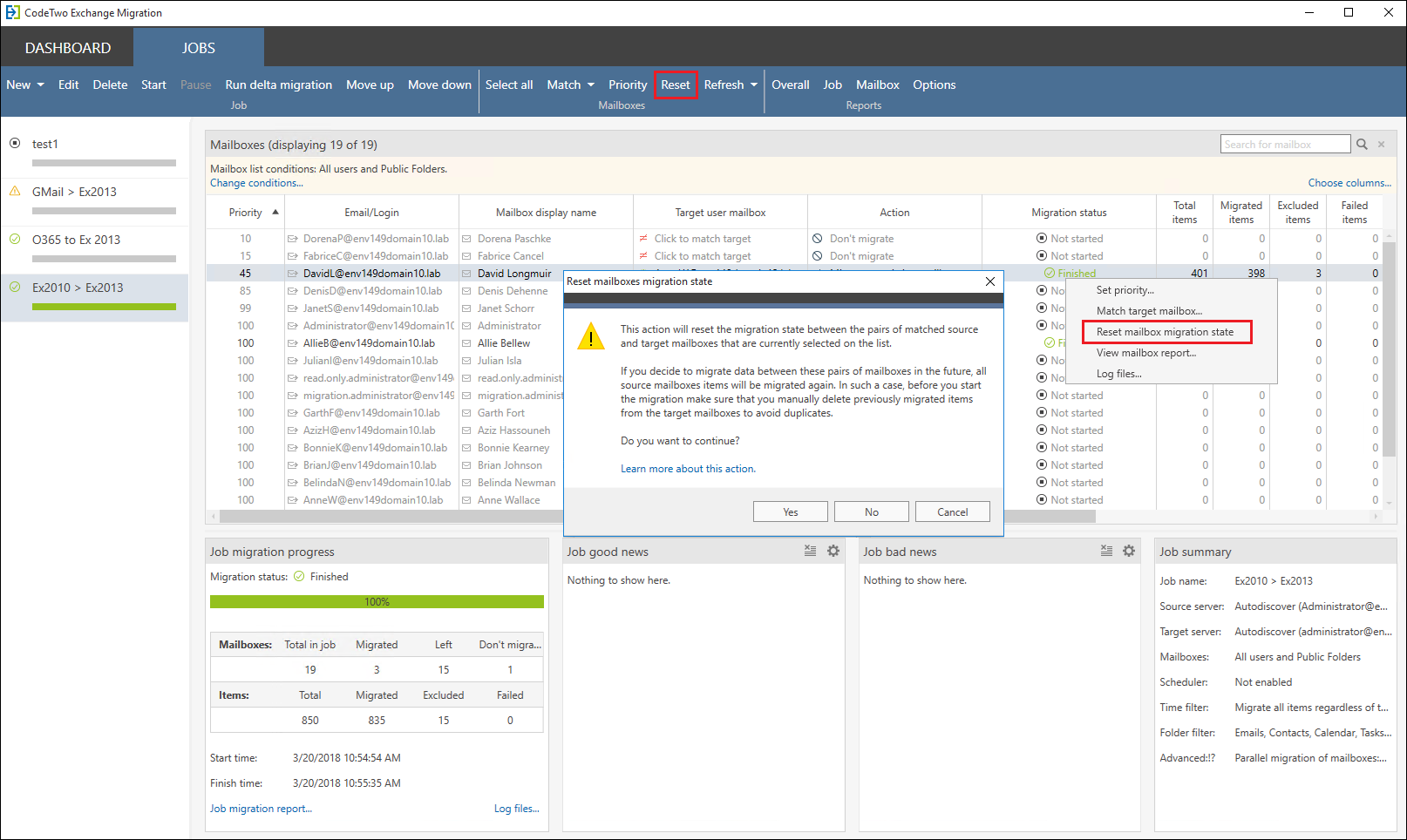Click the Search for mailbox field
Viewport: 1407px width, 840px height.
click(x=1285, y=145)
